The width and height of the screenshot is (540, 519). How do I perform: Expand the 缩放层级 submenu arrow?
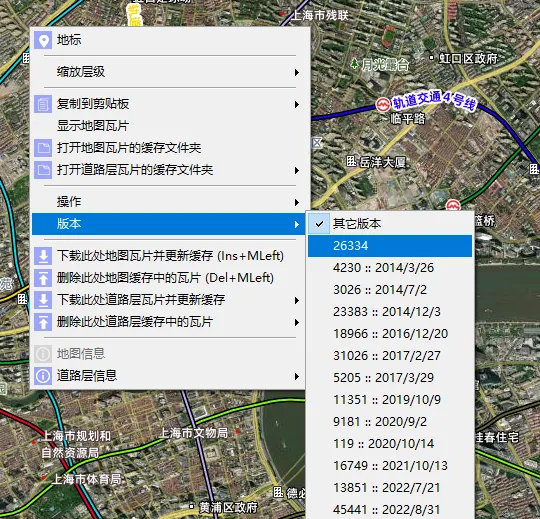pos(297,72)
